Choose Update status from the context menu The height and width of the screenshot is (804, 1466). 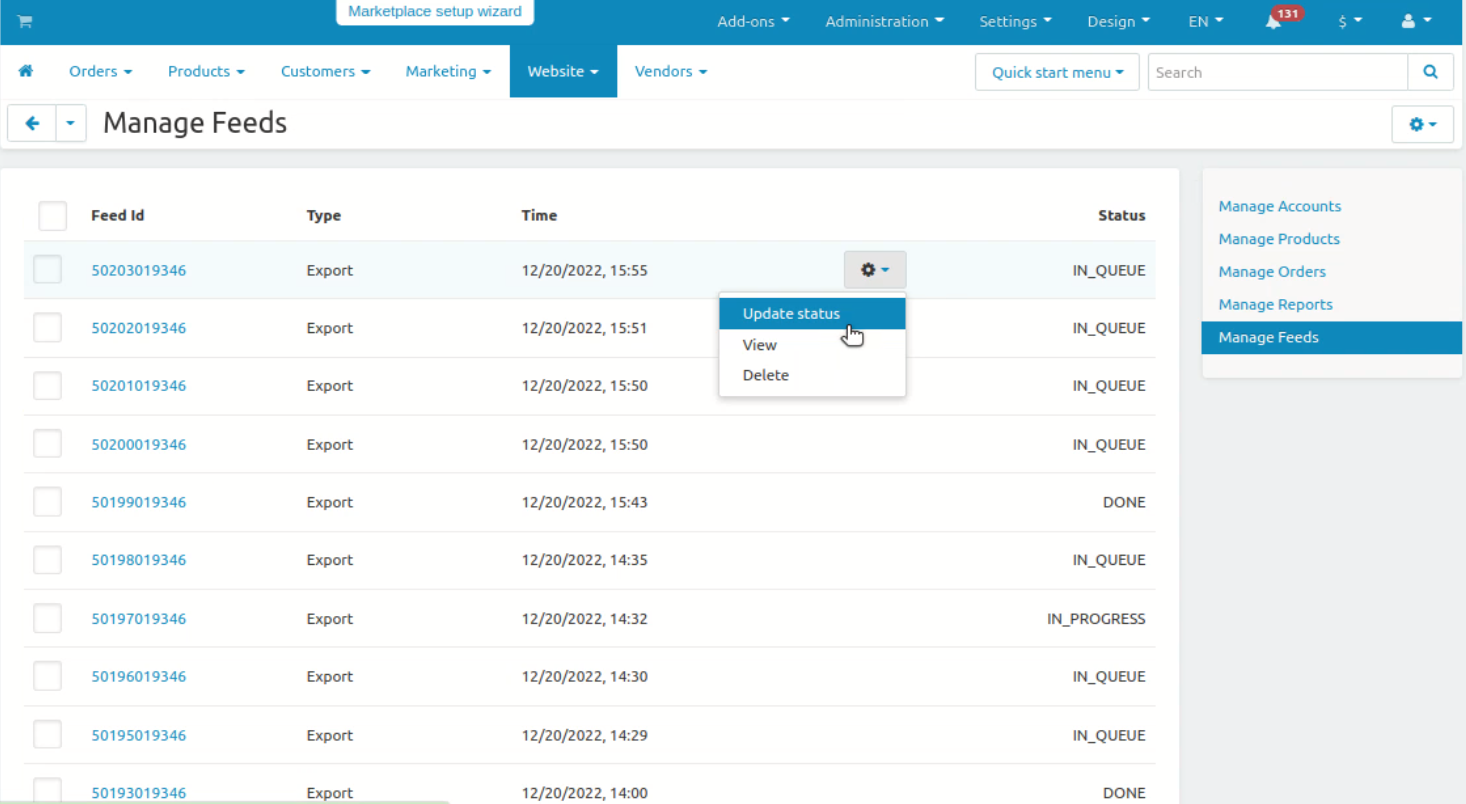click(x=791, y=314)
